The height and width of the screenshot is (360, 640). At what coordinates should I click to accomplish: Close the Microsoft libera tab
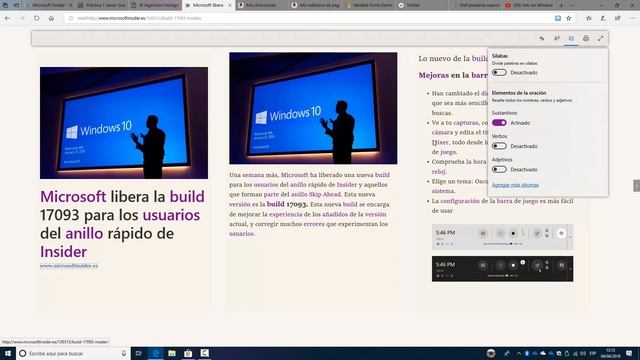(230, 5)
